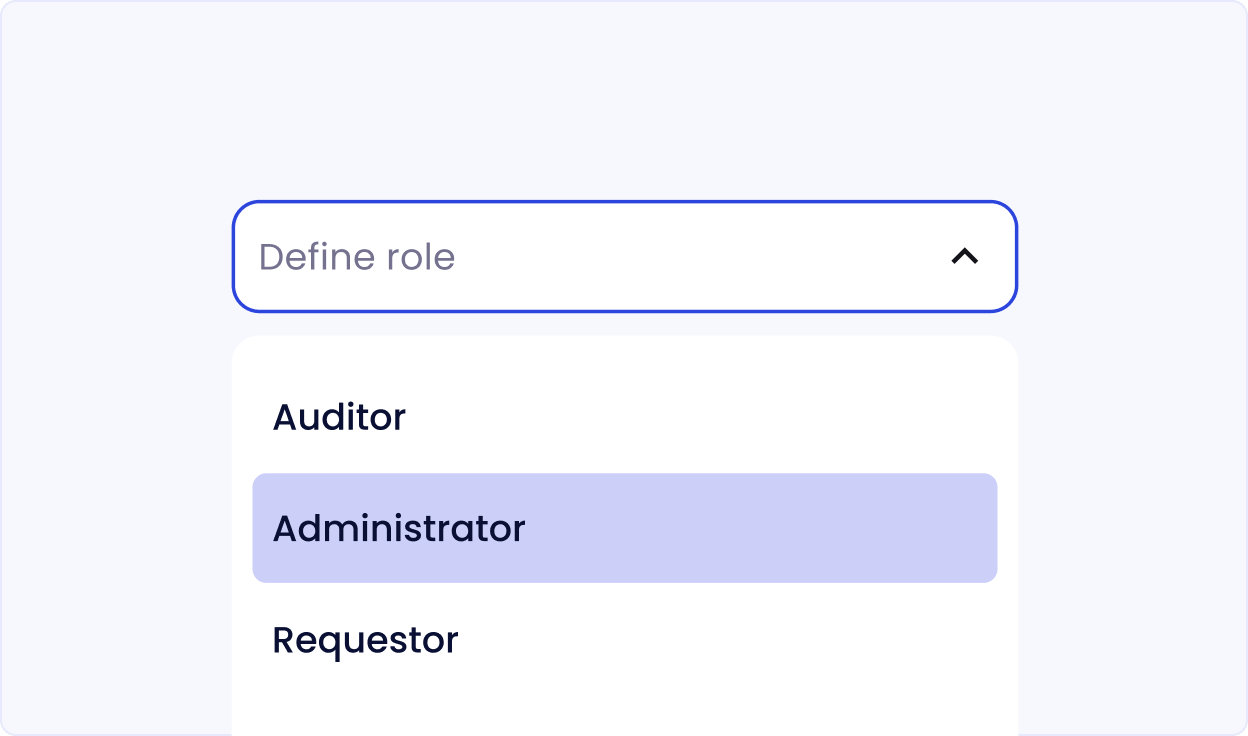This screenshot has height=736, width=1248.
Task: Collapse the dropdown using the chevron-up arrow
Action: tap(964, 257)
